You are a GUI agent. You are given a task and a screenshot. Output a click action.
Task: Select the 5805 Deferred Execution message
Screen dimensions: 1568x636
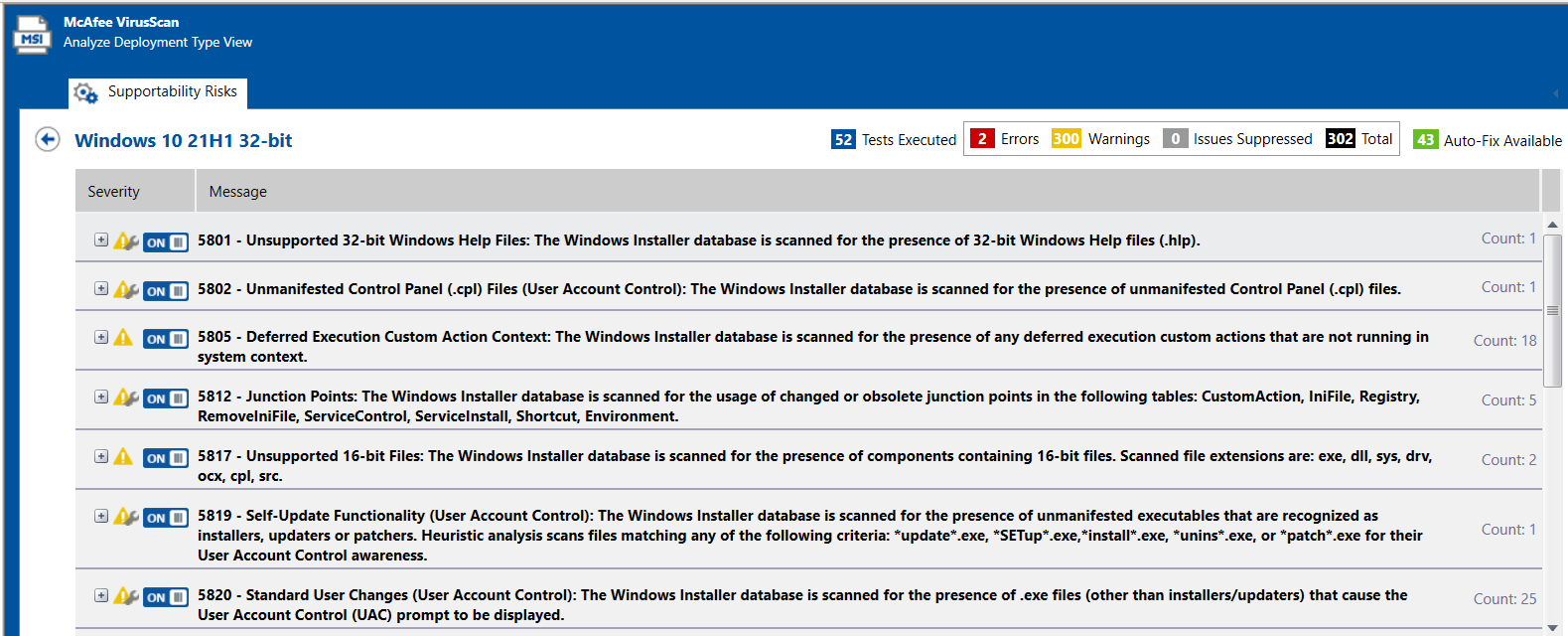(x=813, y=347)
